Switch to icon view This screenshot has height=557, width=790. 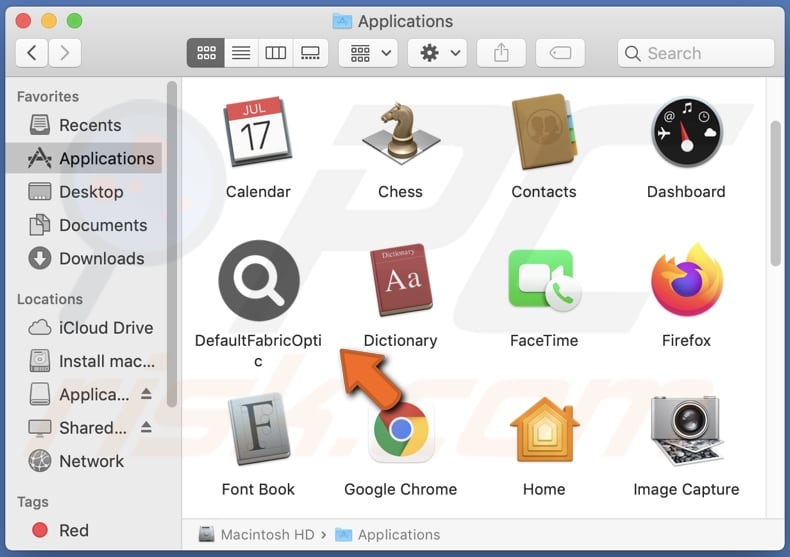tap(206, 53)
